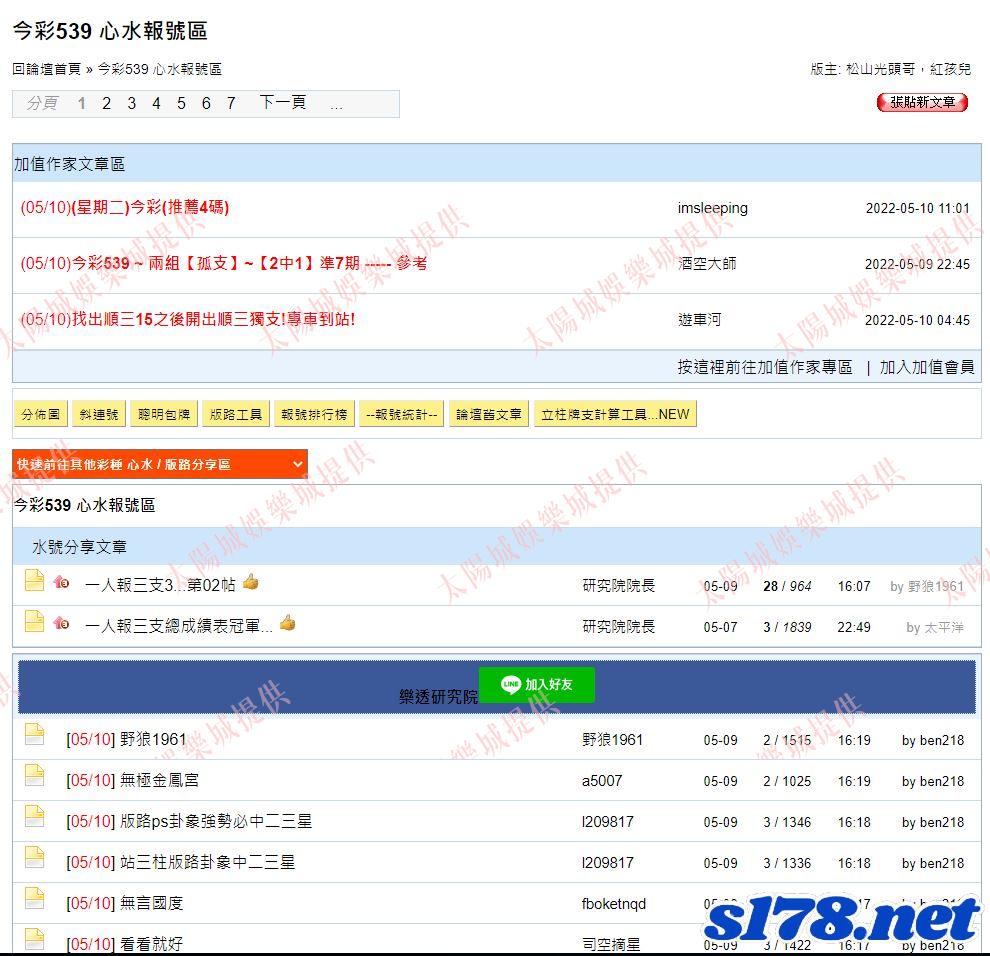Open the 快速前往其他彩種 dropdown
The height and width of the screenshot is (956, 990).
click(160, 464)
